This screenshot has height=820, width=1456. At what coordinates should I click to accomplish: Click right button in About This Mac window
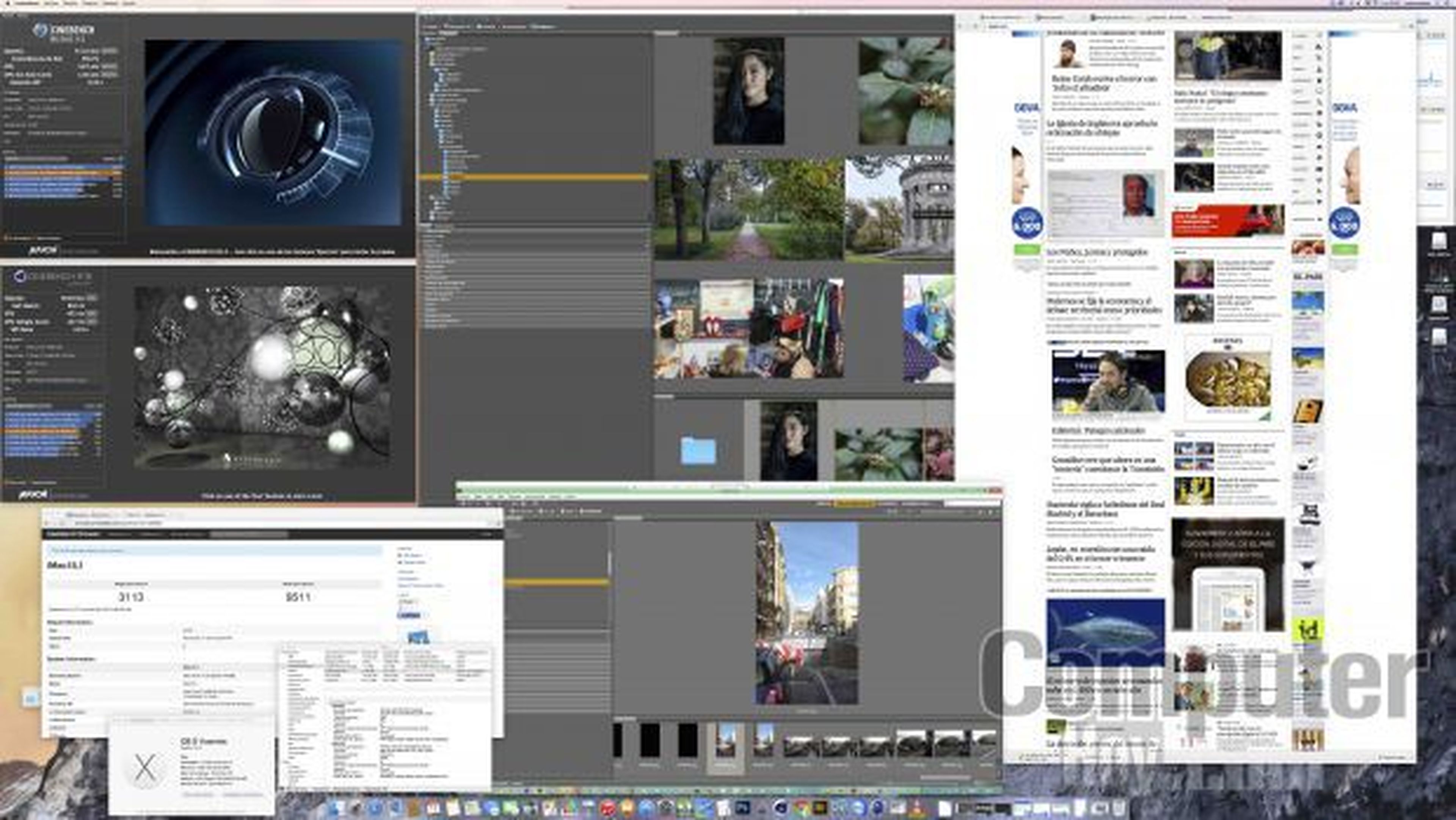pyautogui.click(x=243, y=795)
